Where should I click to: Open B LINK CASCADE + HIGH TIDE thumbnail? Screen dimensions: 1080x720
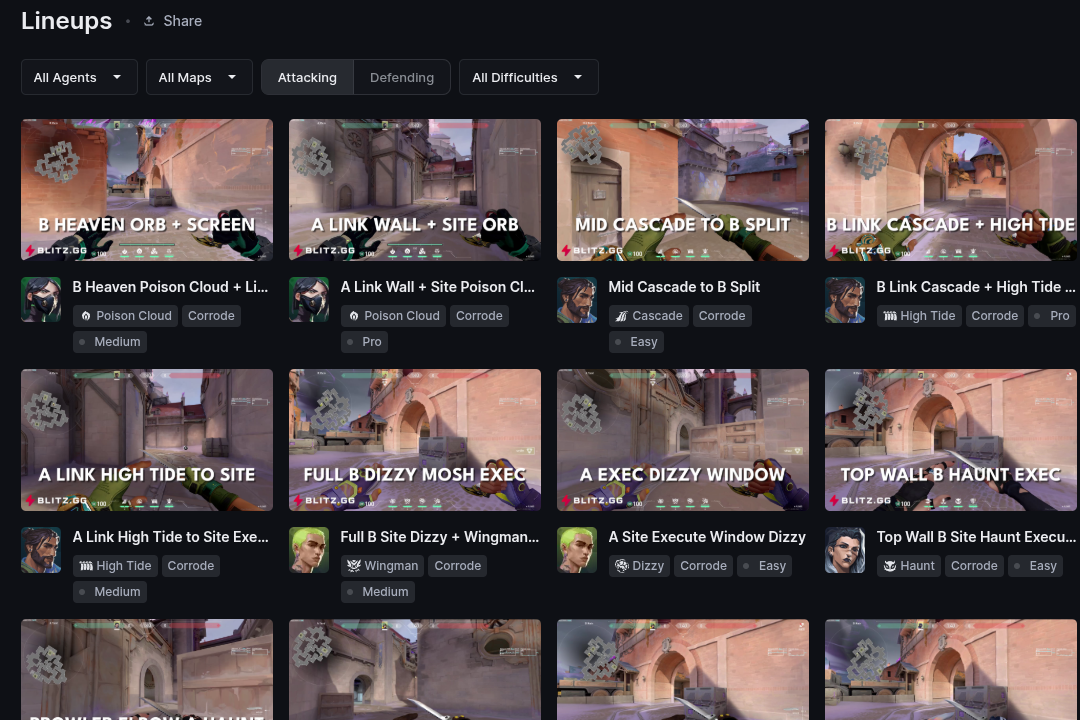[951, 190]
